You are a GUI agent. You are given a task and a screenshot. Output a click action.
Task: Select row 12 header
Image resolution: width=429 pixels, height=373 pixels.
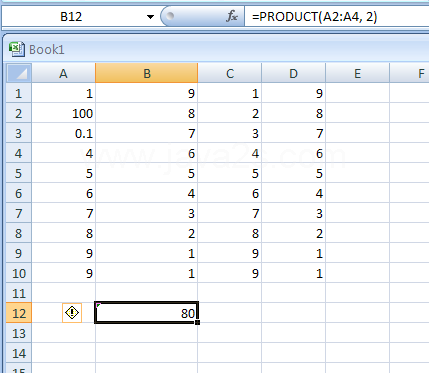tap(19, 313)
